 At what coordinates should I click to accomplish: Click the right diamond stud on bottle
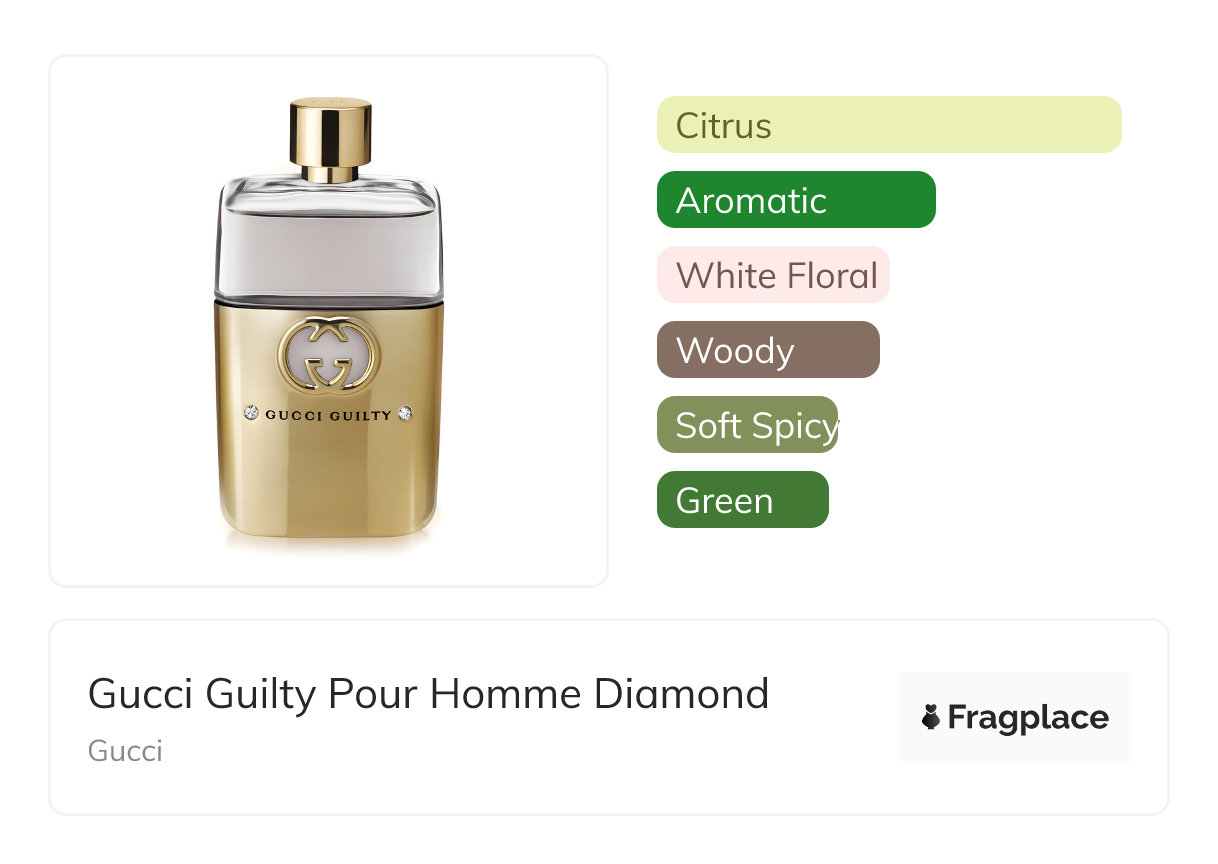[x=405, y=413]
